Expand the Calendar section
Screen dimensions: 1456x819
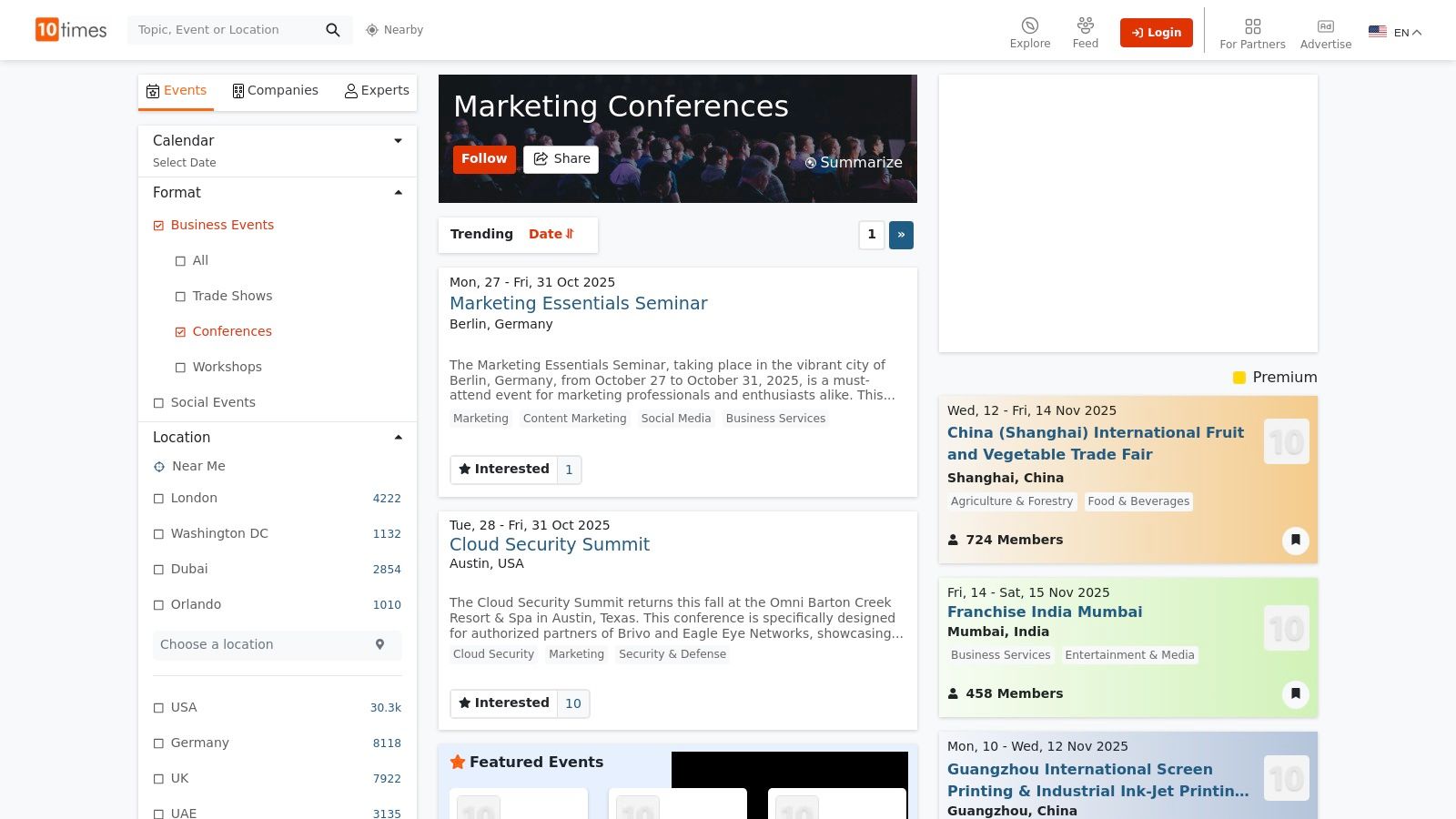398,140
